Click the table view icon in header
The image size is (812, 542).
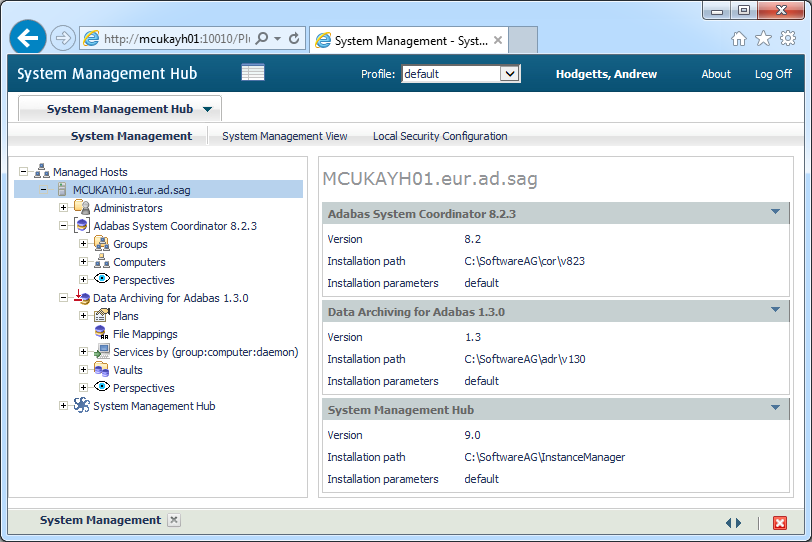click(253, 73)
